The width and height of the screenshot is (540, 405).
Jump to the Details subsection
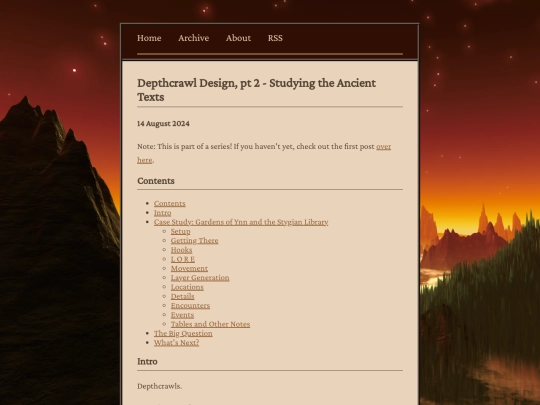point(183,296)
